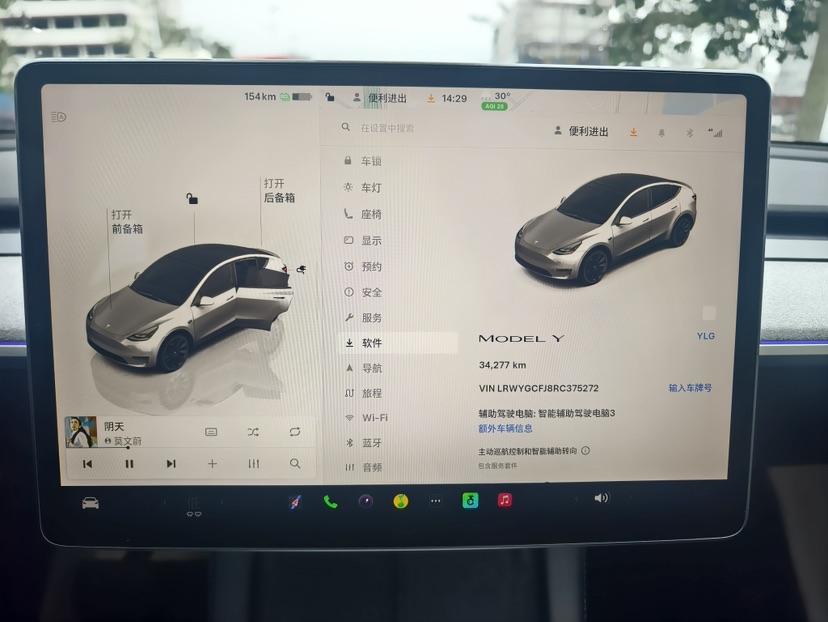Open the car controls icon in bottom bar
Image resolution: width=828 pixels, height=622 pixels.
(90, 503)
